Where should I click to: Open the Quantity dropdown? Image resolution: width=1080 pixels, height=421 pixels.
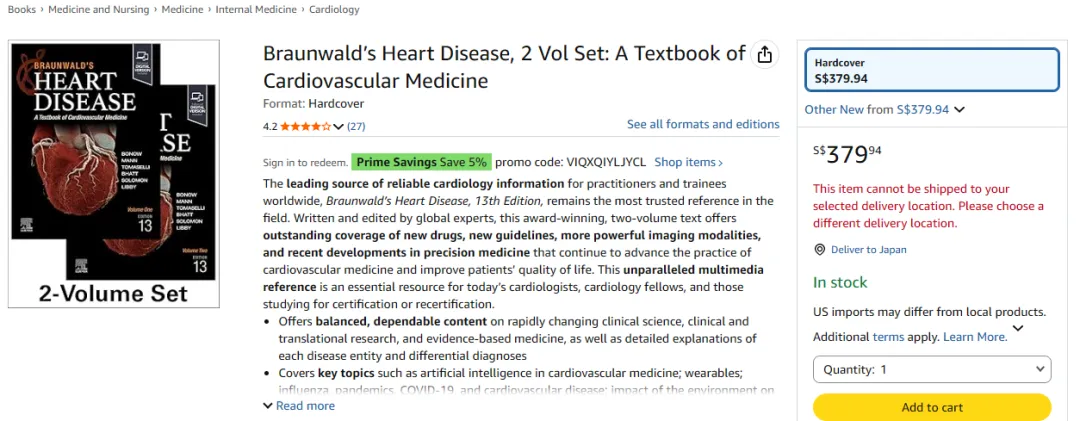click(x=932, y=369)
